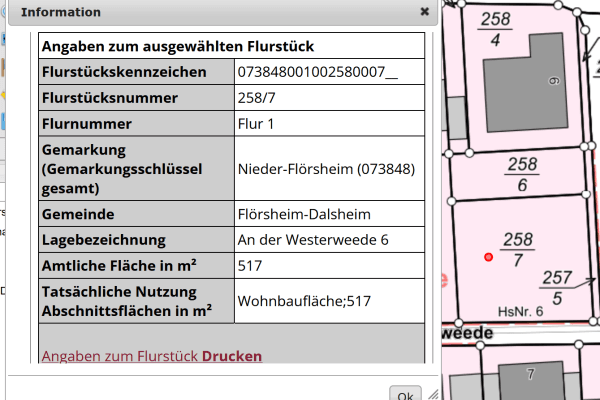Click parcel 258/6 label on map
Viewport: 600px width, 400px height.
point(522,175)
